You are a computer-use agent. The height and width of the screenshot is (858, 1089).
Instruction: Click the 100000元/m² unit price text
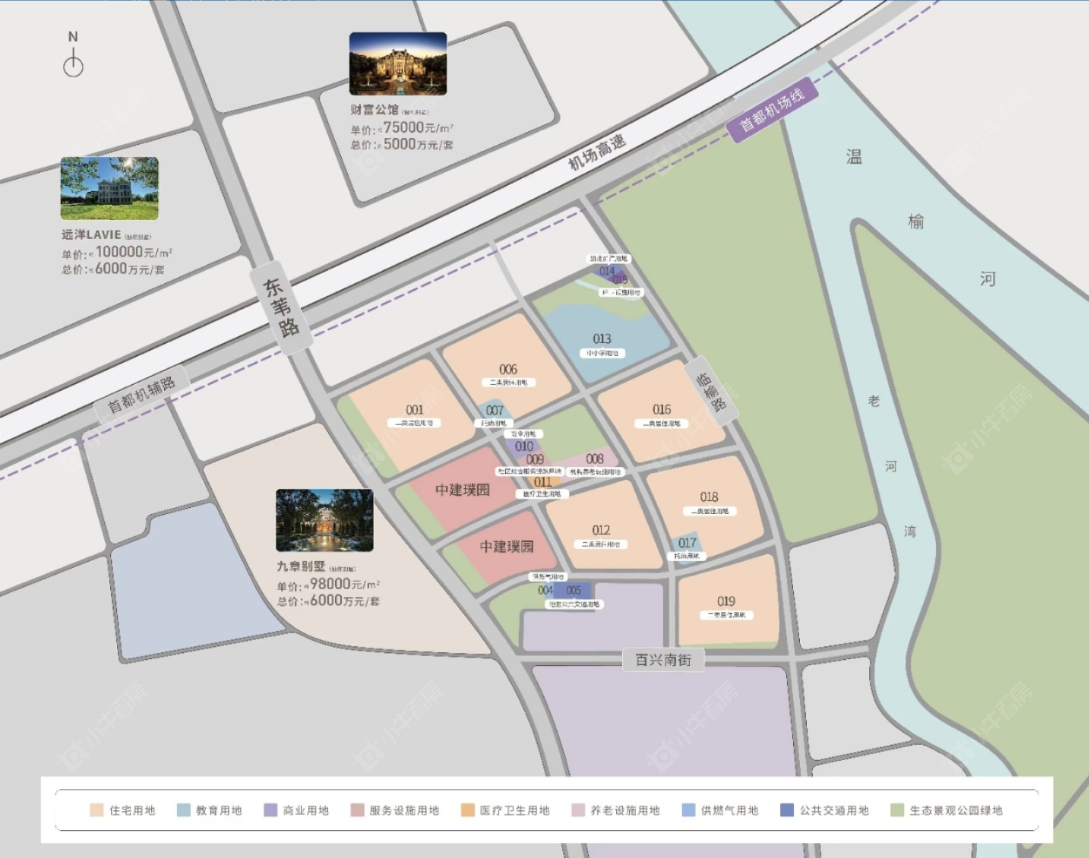pyautogui.click(x=134, y=252)
